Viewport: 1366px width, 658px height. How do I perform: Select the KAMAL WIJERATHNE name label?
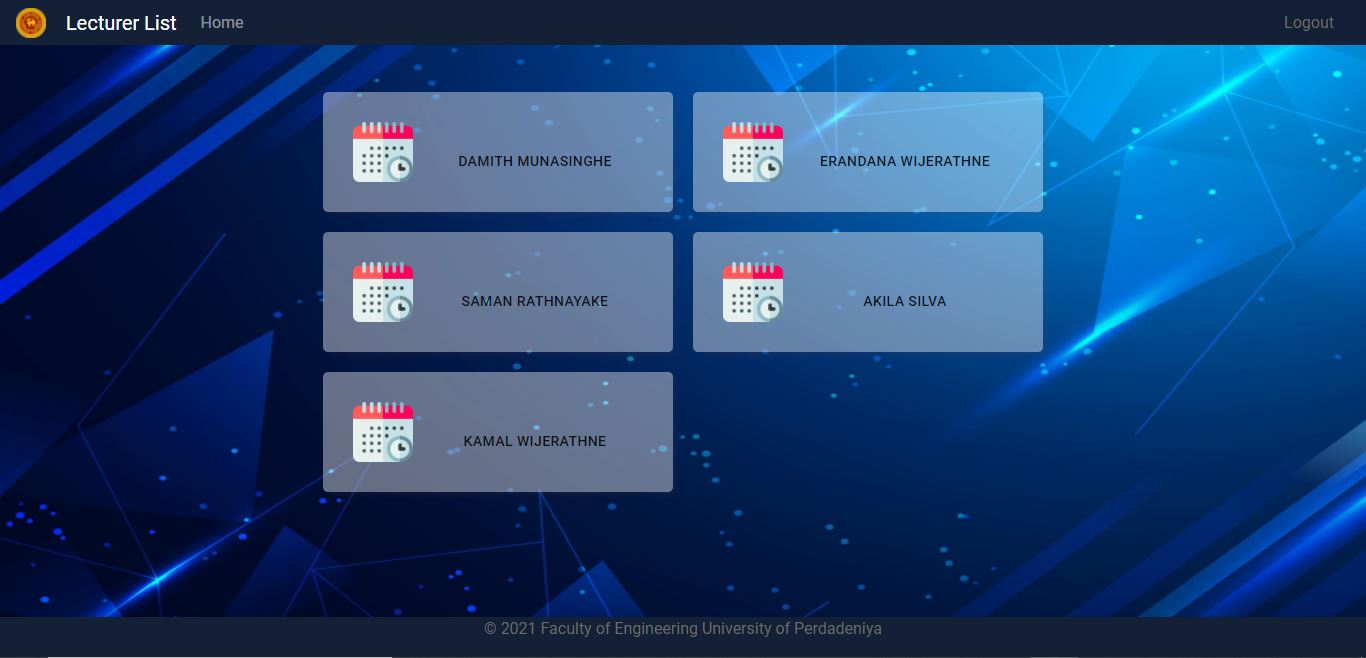tap(535, 441)
